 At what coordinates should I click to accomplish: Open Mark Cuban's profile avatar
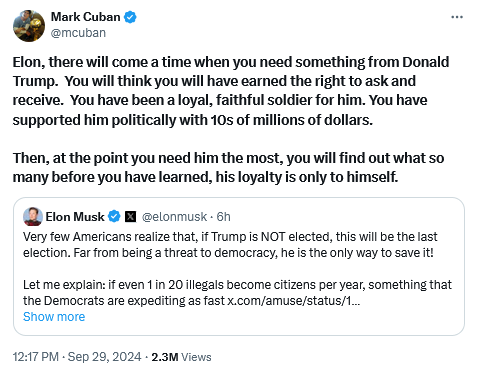(x=29, y=26)
